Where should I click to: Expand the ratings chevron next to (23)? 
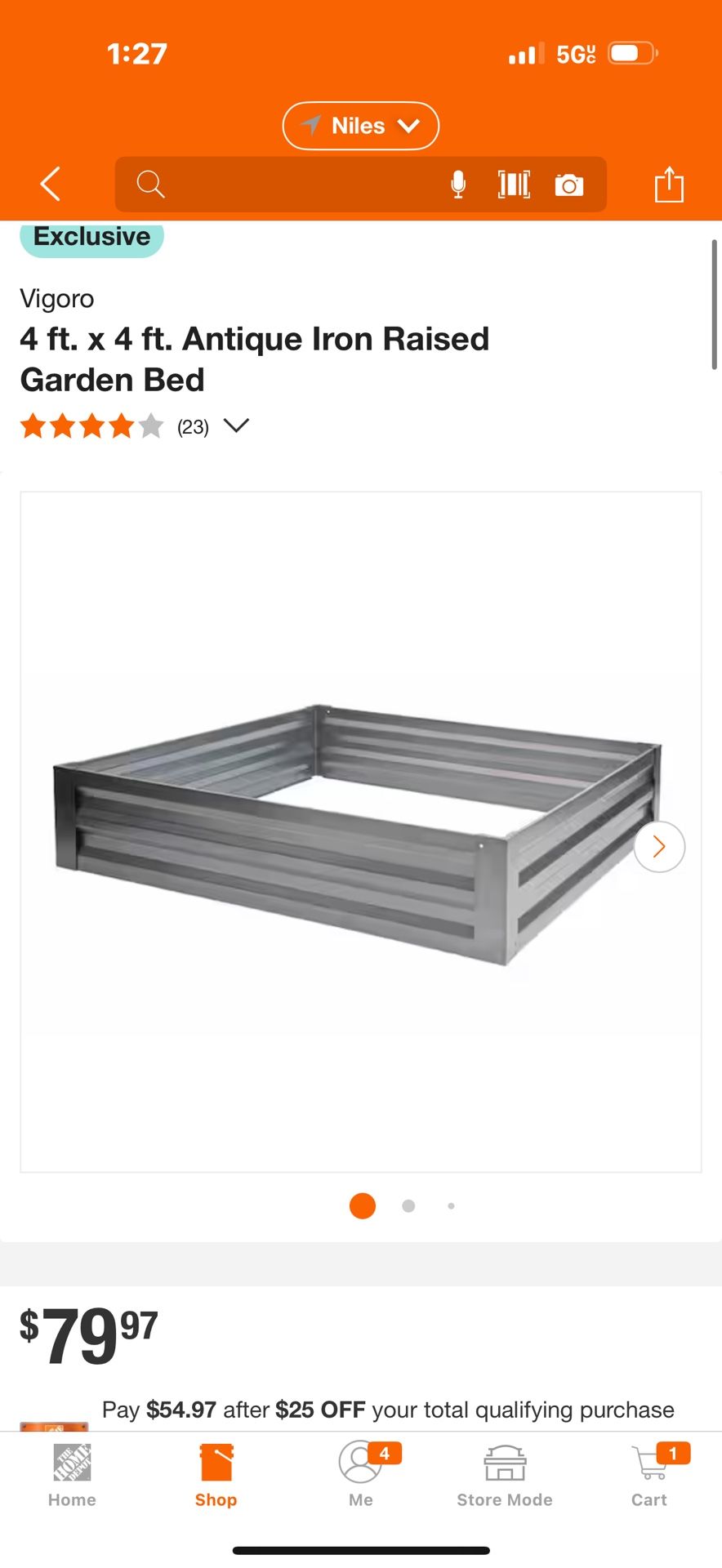pos(236,425)
